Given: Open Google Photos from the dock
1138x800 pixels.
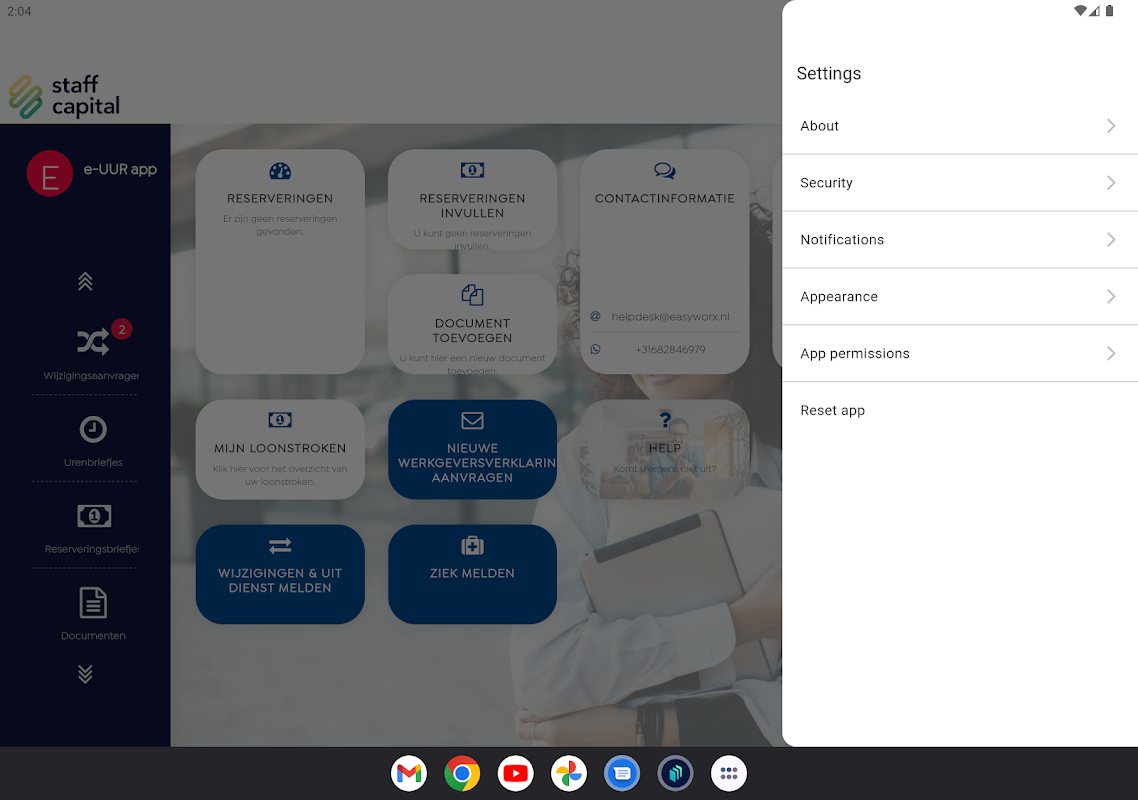Looking at the screenshot, I should click(569, 773).
